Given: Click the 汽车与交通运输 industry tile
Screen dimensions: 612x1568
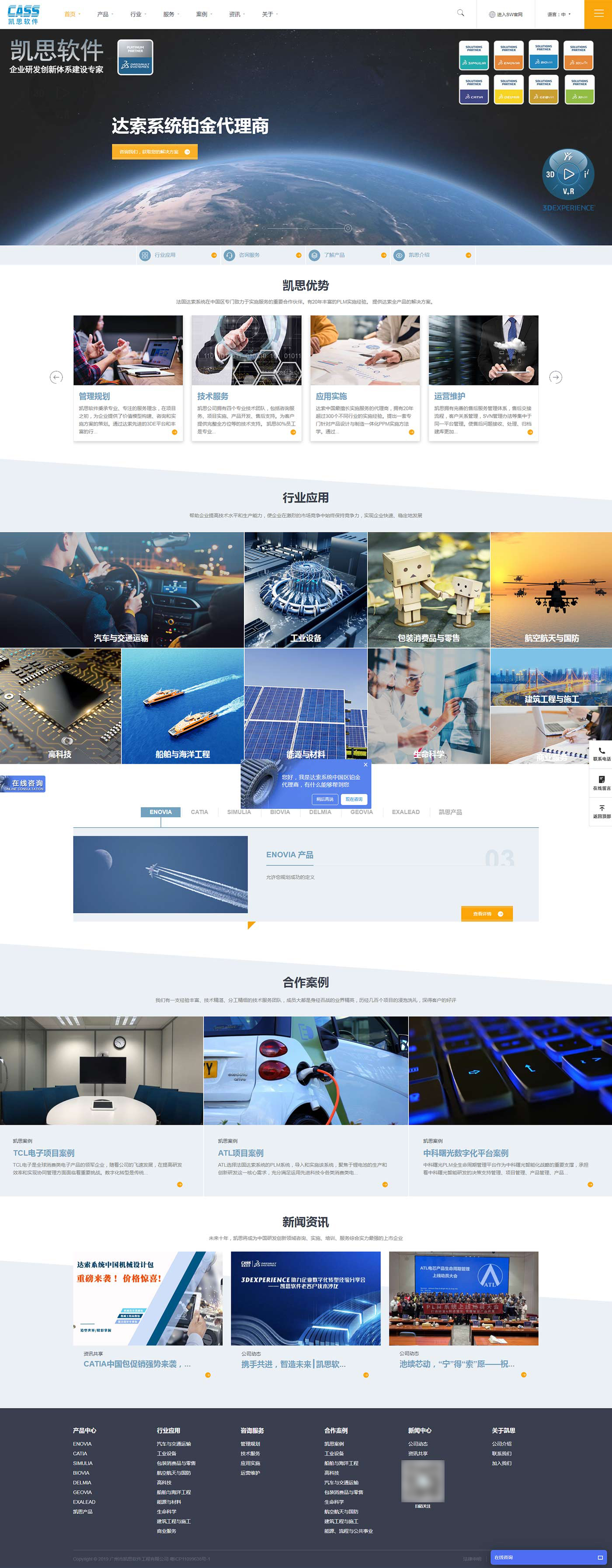Looking at the screenshot, I should tap(122, 589).
